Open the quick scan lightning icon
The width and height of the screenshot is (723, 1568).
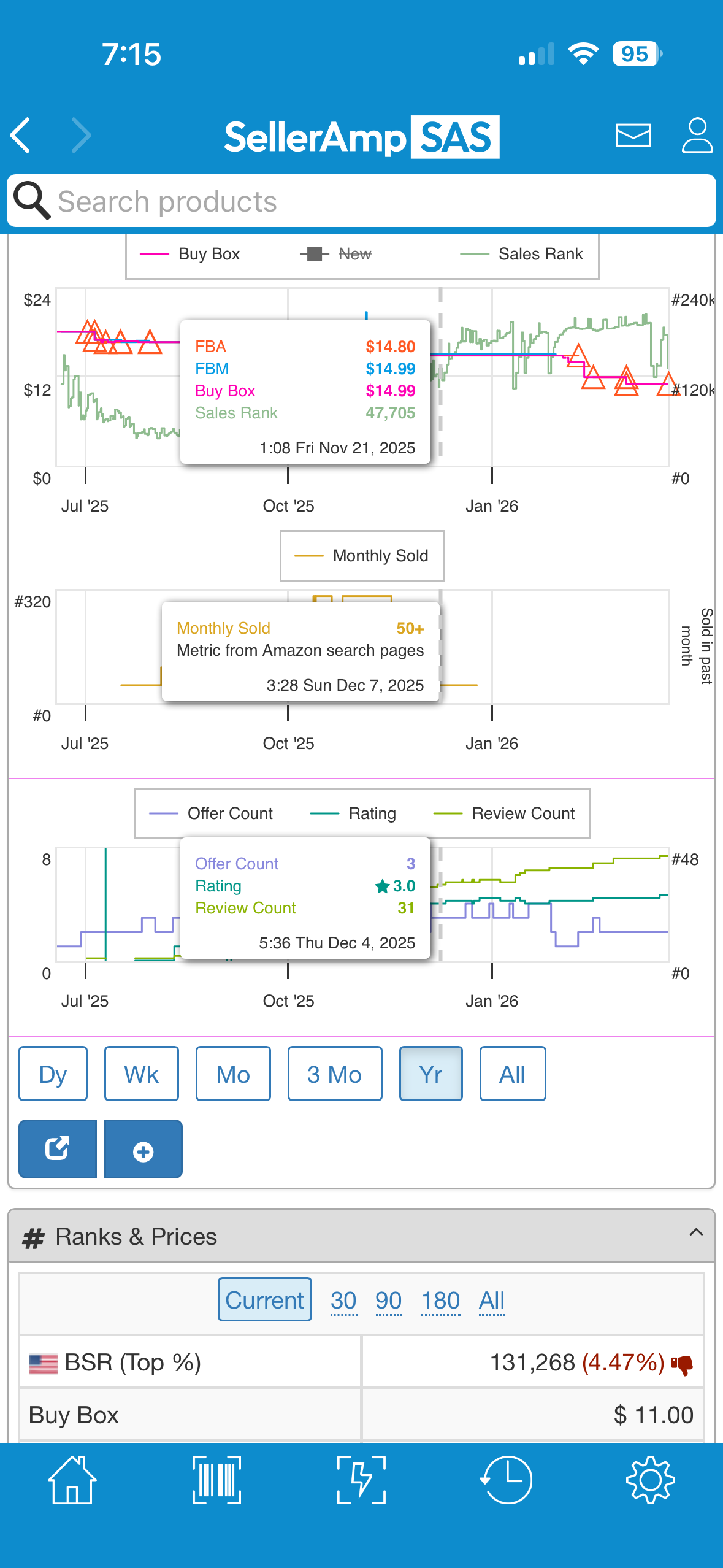(361, 1479)
